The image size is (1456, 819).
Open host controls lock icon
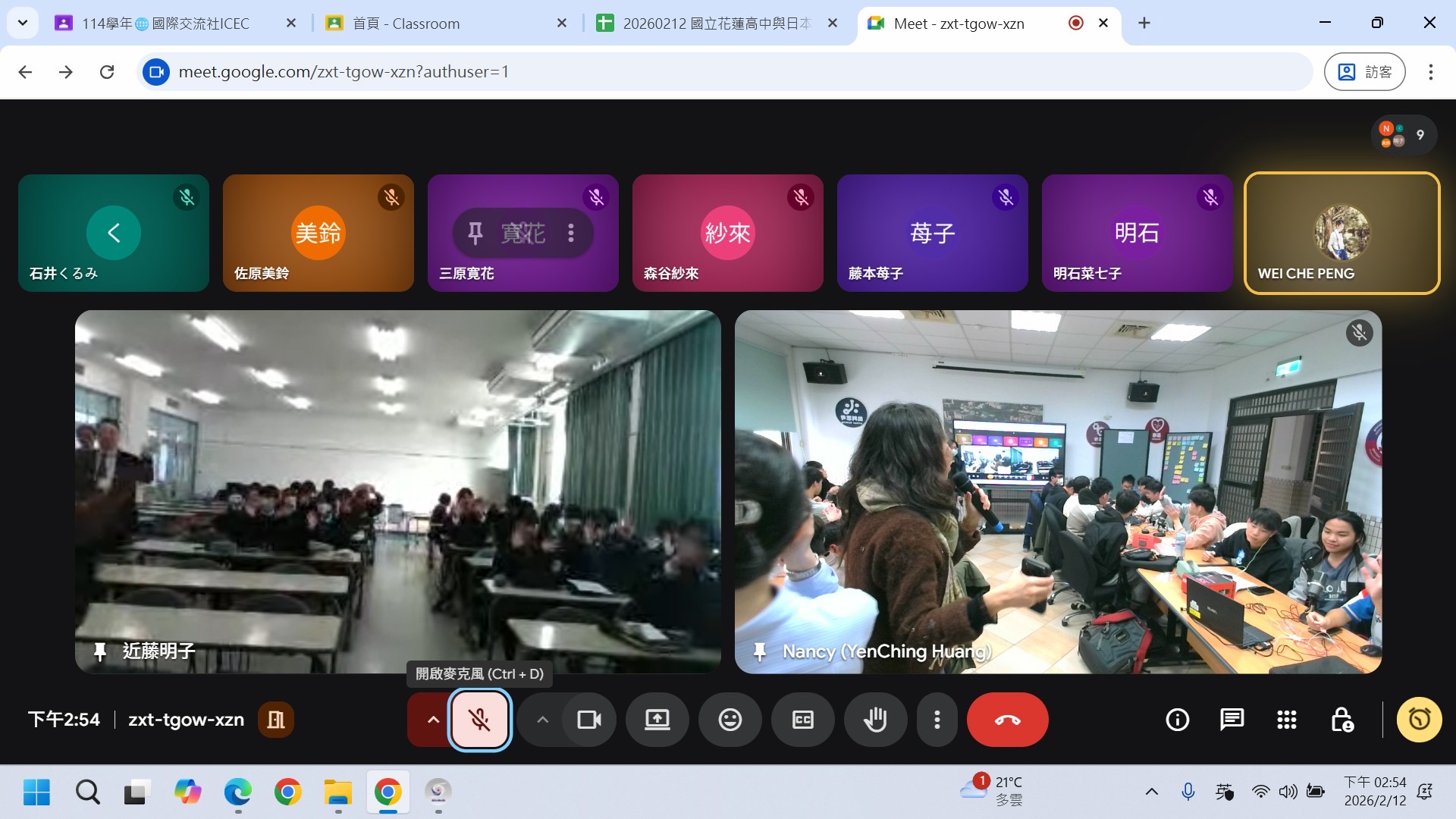click(x=1341, y=720)
